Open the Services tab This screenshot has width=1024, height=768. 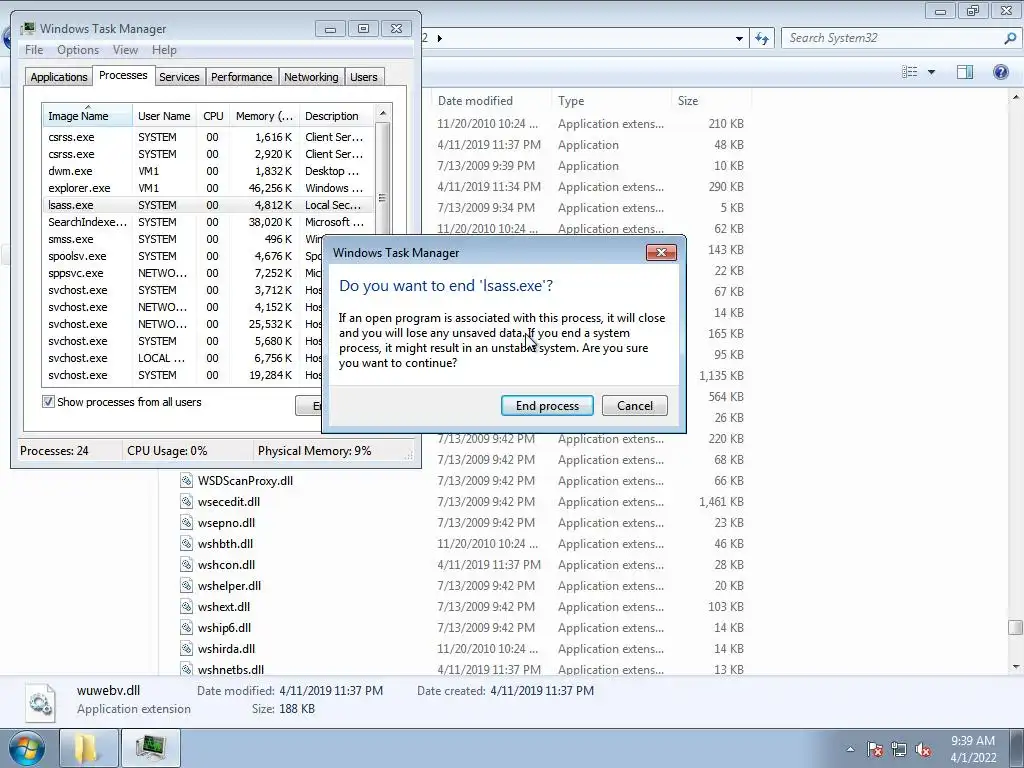(x=179, y=77)
